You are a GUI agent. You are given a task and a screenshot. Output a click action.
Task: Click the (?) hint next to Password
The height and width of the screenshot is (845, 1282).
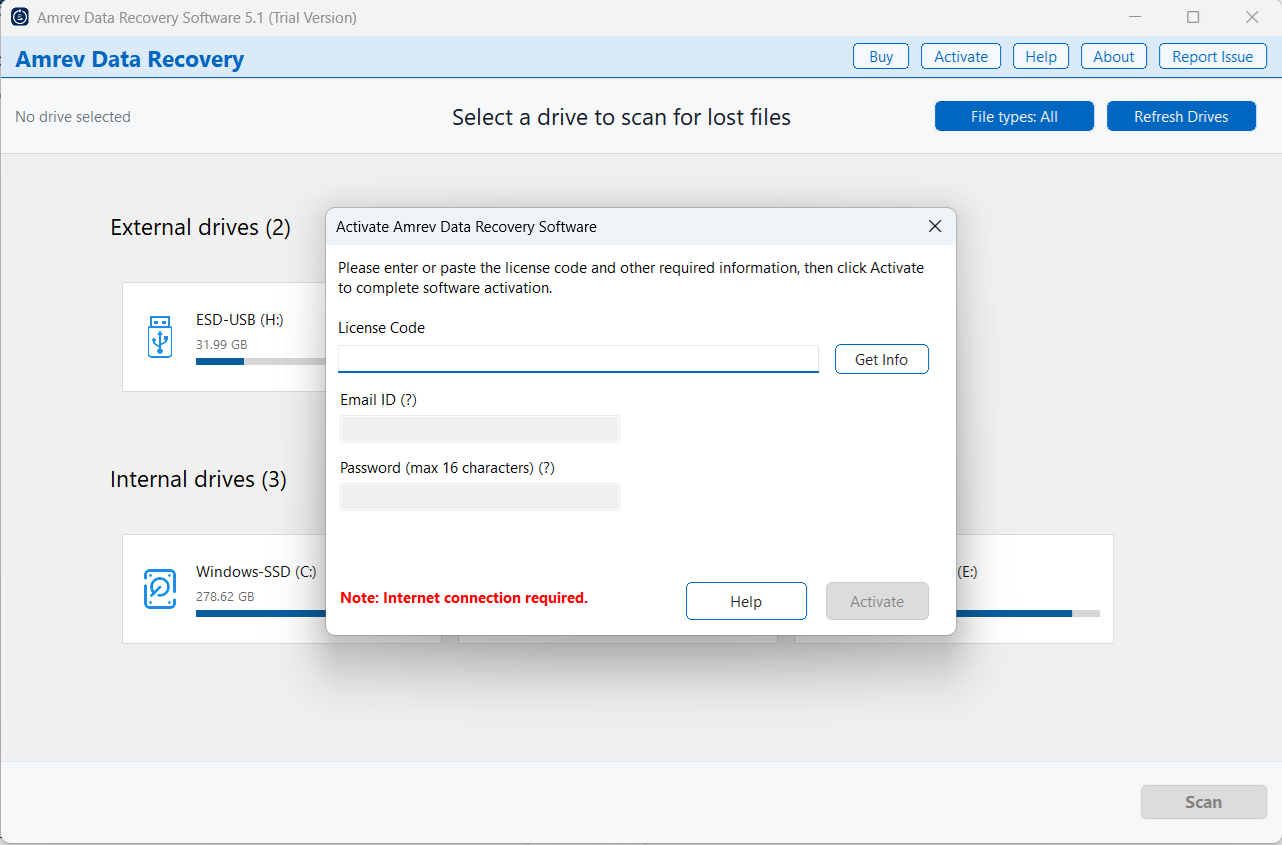coord(546,467)
